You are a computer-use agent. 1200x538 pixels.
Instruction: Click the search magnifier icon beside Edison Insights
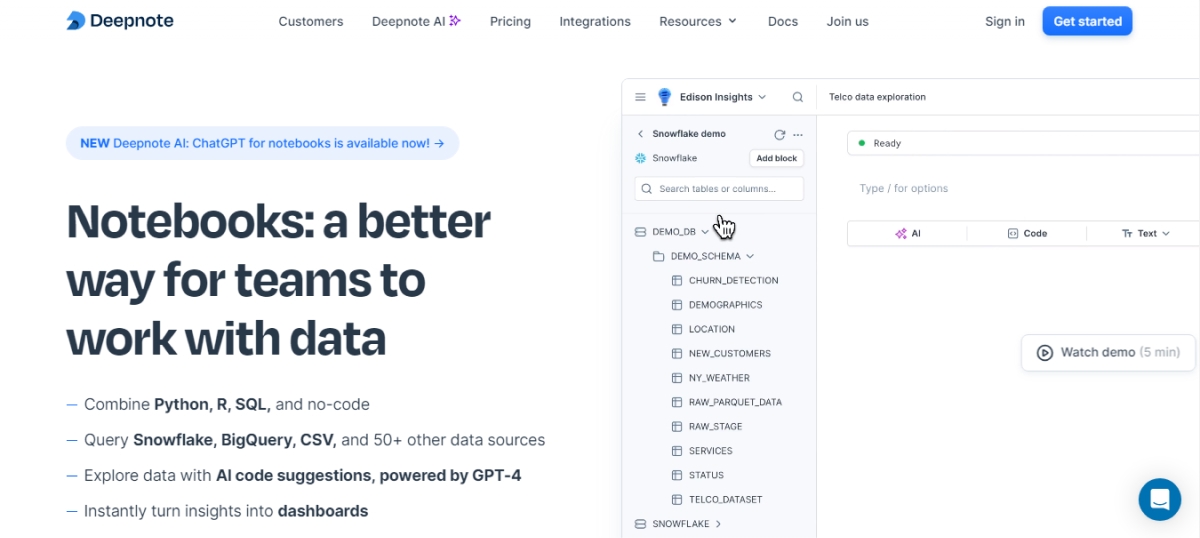(x=797, y=97)
